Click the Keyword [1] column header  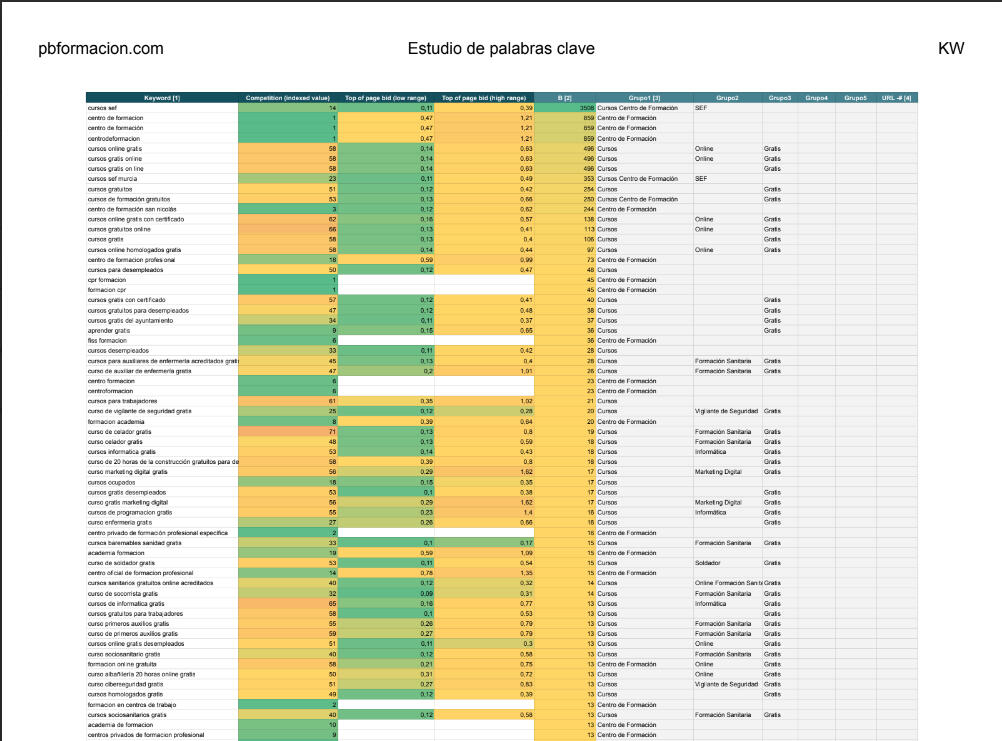pos(162,98)
